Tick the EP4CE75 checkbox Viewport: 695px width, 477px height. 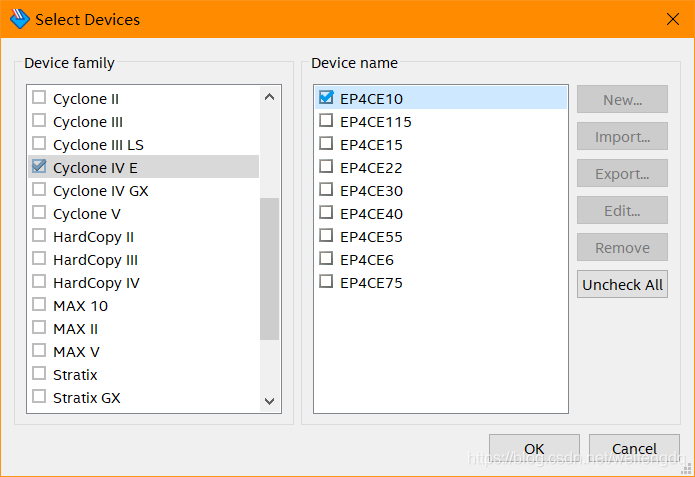[326, 282]
